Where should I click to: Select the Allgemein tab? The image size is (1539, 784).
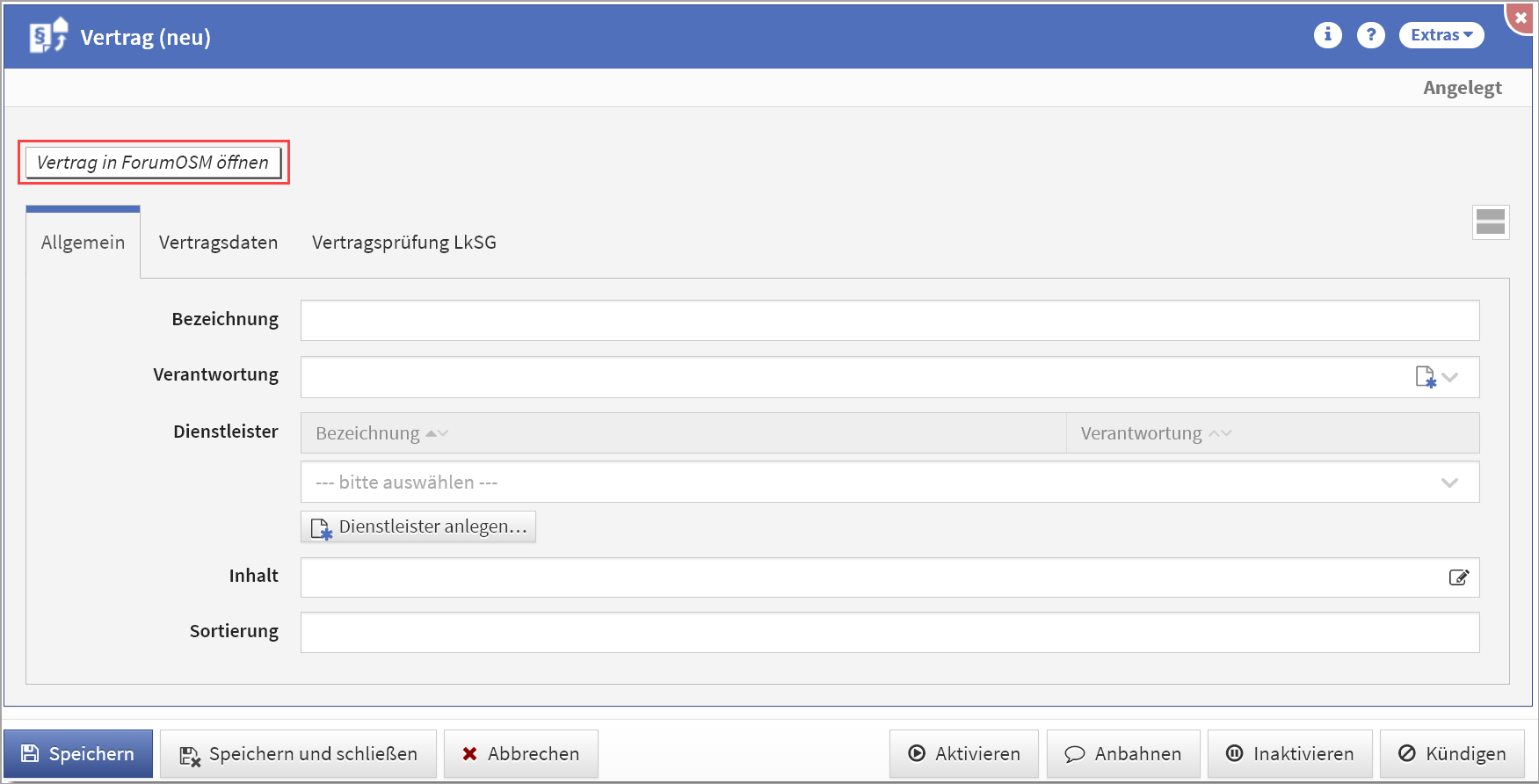[83, 243]
